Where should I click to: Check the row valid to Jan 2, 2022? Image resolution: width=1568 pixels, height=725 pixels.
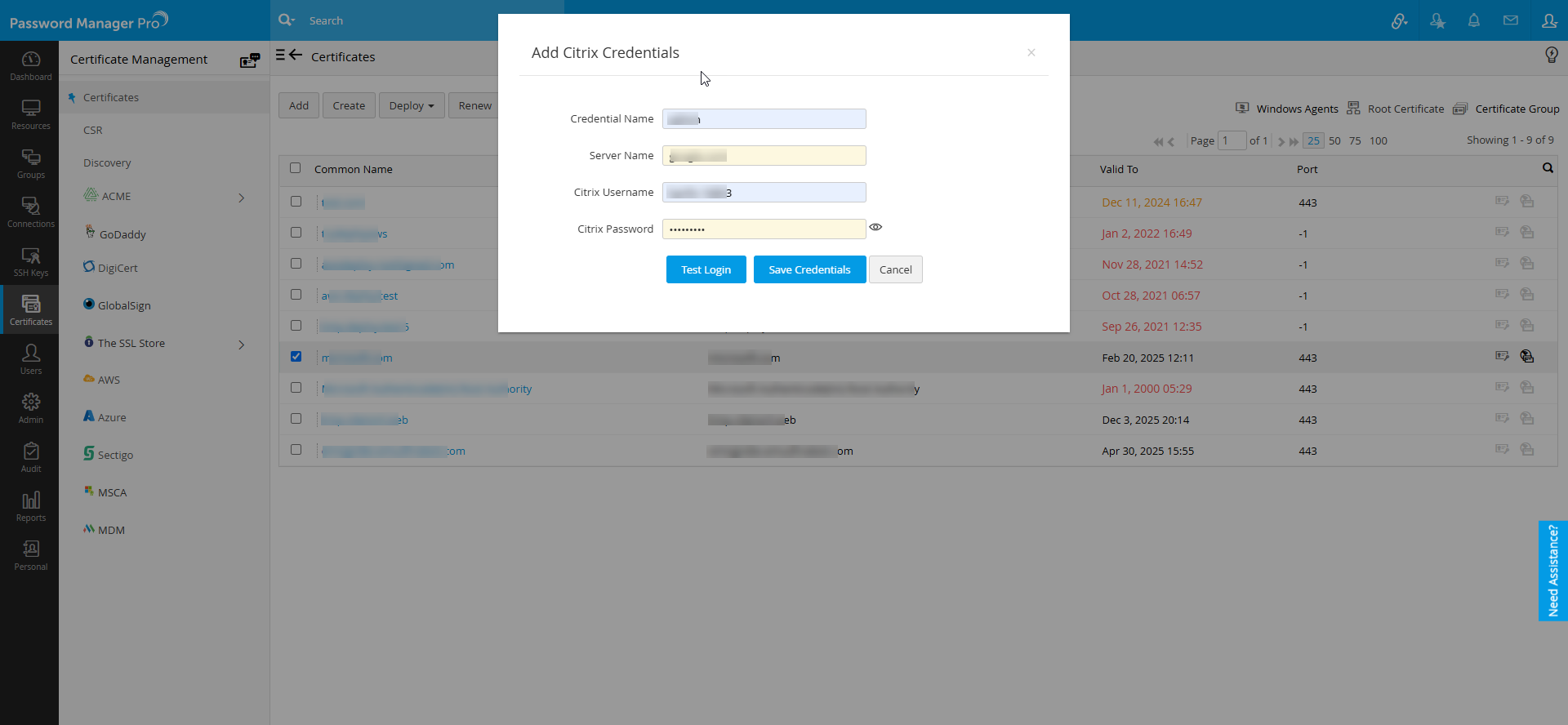click(x=296, y=232)
